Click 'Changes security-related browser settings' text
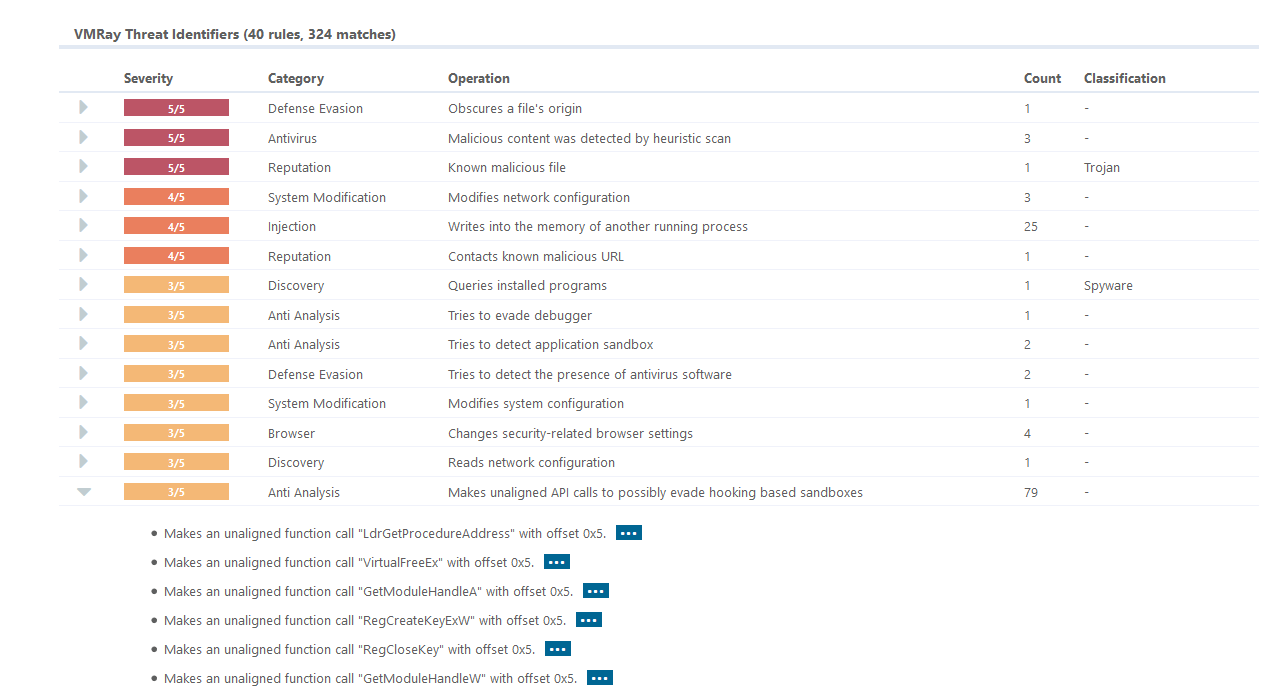This screenshot has height=699, width=1282. (x=570, y=433)
